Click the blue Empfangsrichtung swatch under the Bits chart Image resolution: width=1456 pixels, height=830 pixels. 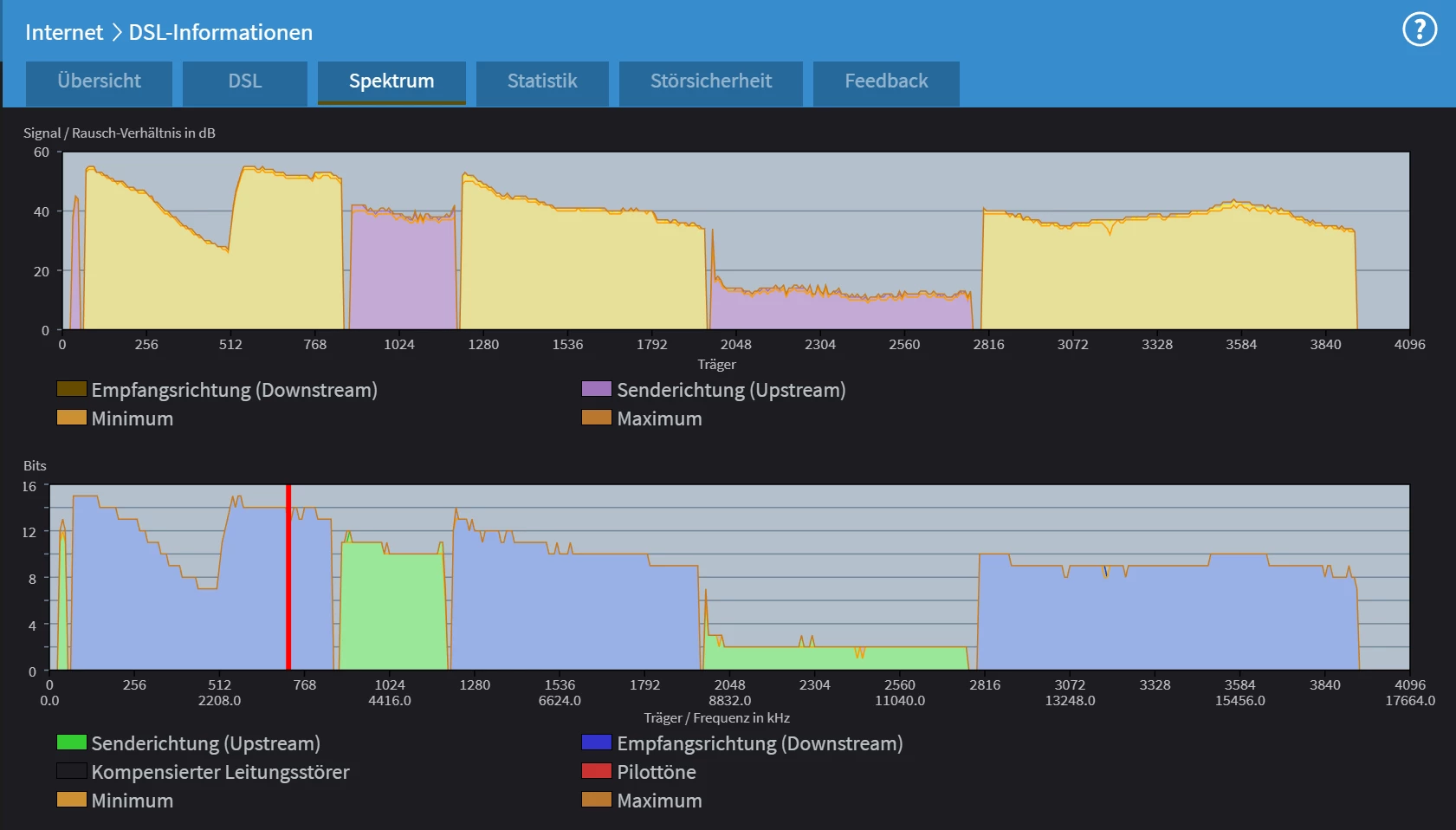(597, 742)
